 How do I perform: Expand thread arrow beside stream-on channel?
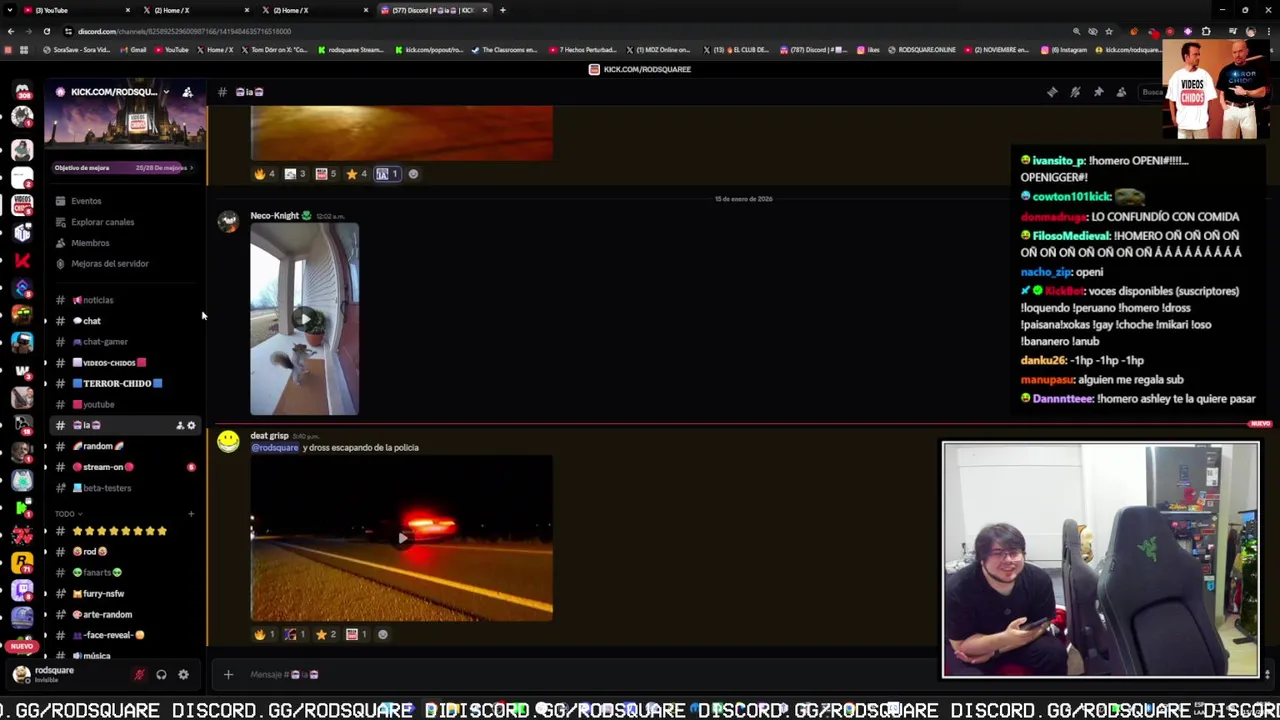pyautogui.click(x=44, y=467)
